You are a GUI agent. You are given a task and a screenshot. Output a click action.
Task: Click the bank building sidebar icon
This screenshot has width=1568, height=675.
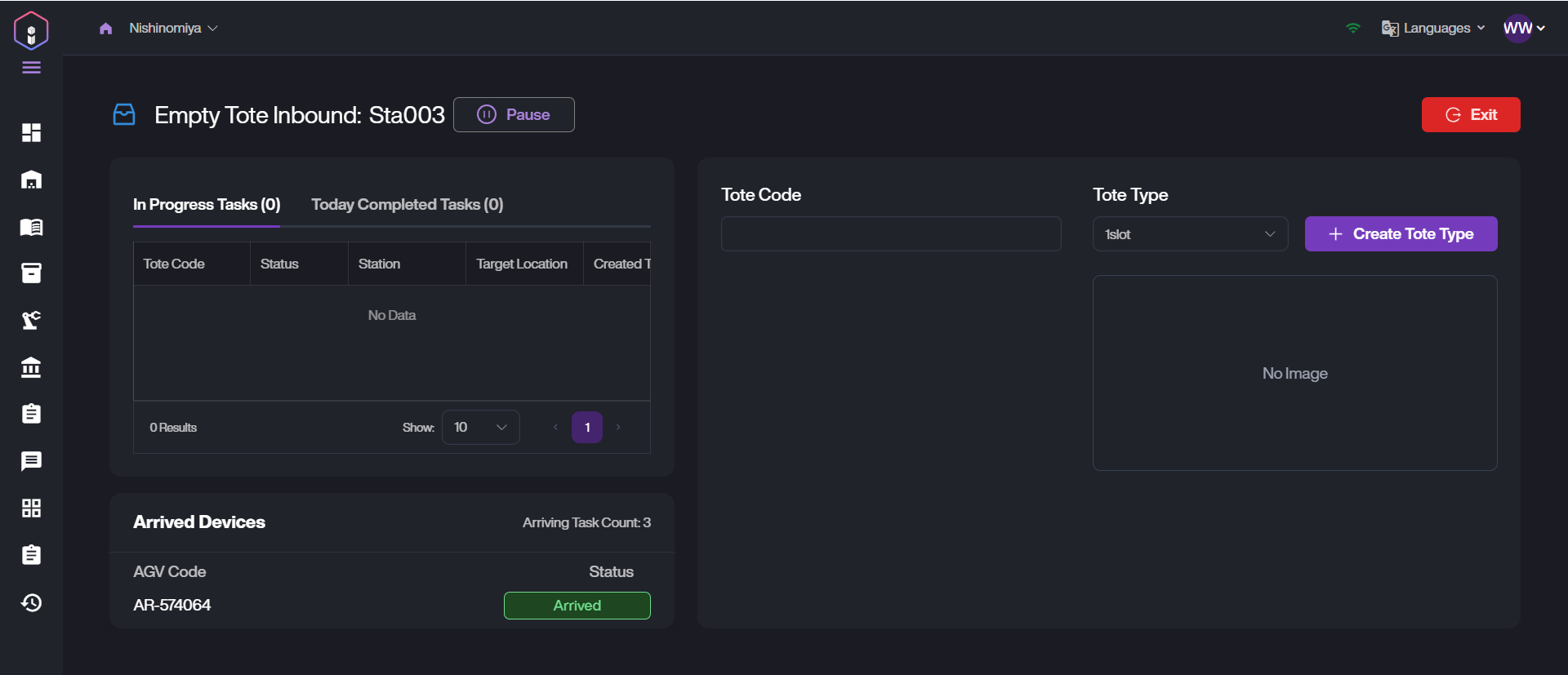pyautogui.click(x=31, y=367)
